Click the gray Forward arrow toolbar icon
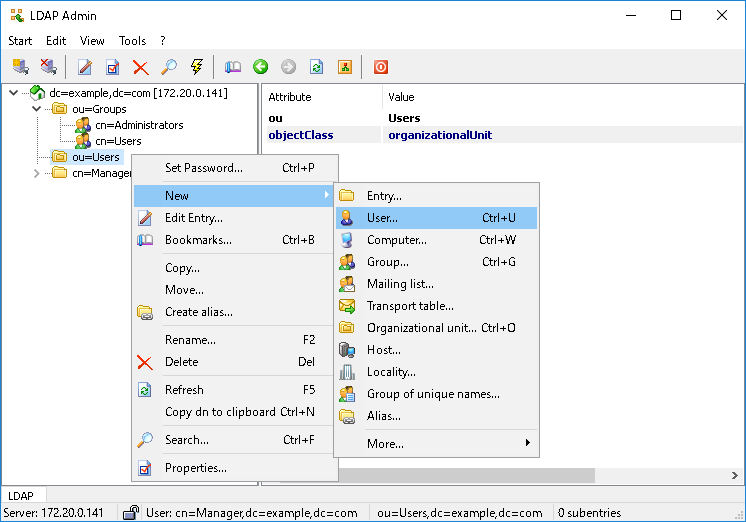This screenshot has width=746, height=522. click(288, 67)
